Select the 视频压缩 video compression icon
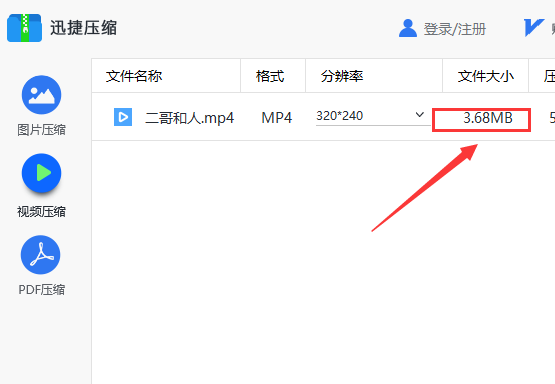The height and width of the screenshot is (384, 555). [41, 173]
